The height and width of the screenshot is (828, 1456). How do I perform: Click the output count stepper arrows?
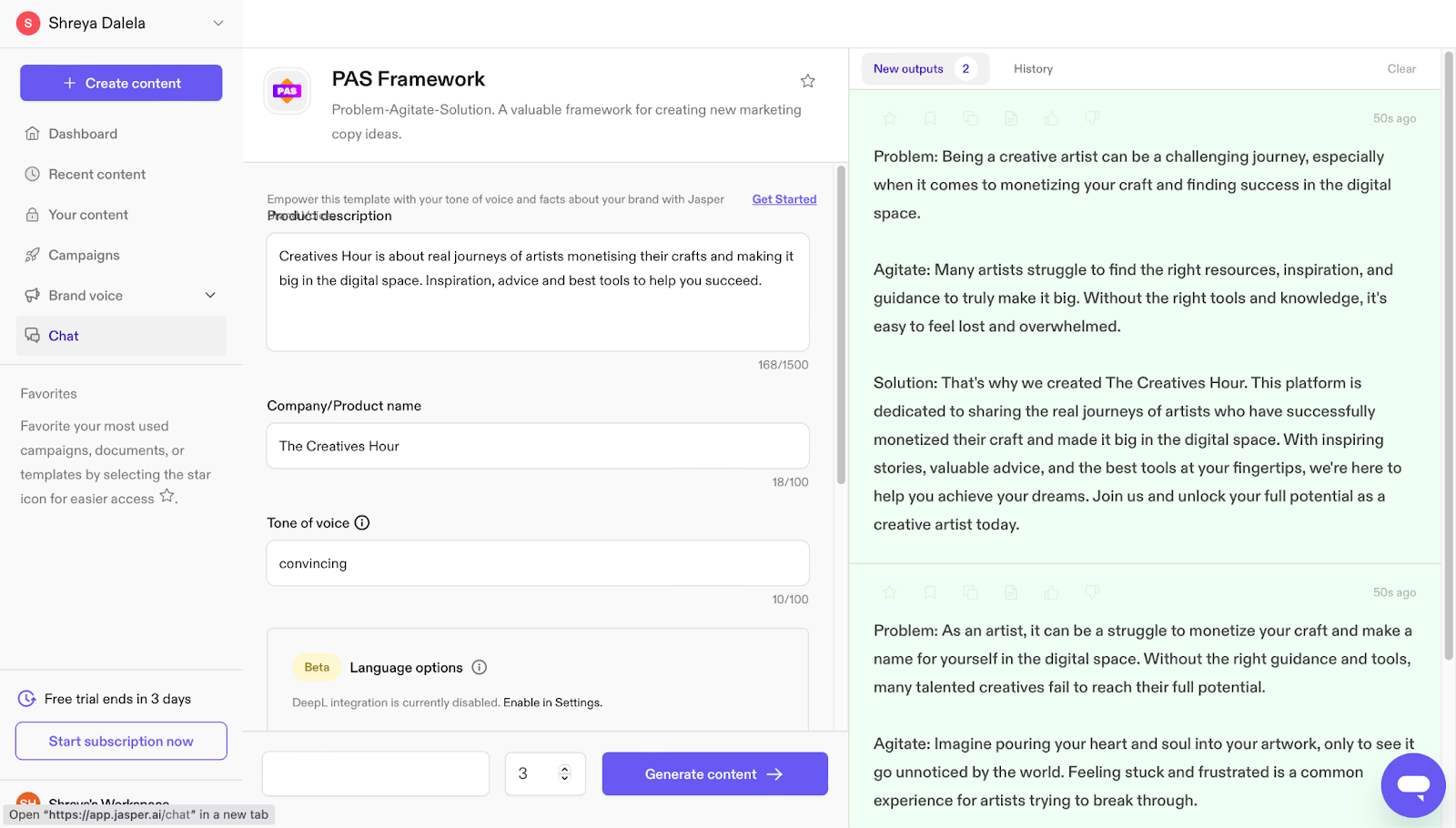564,773
